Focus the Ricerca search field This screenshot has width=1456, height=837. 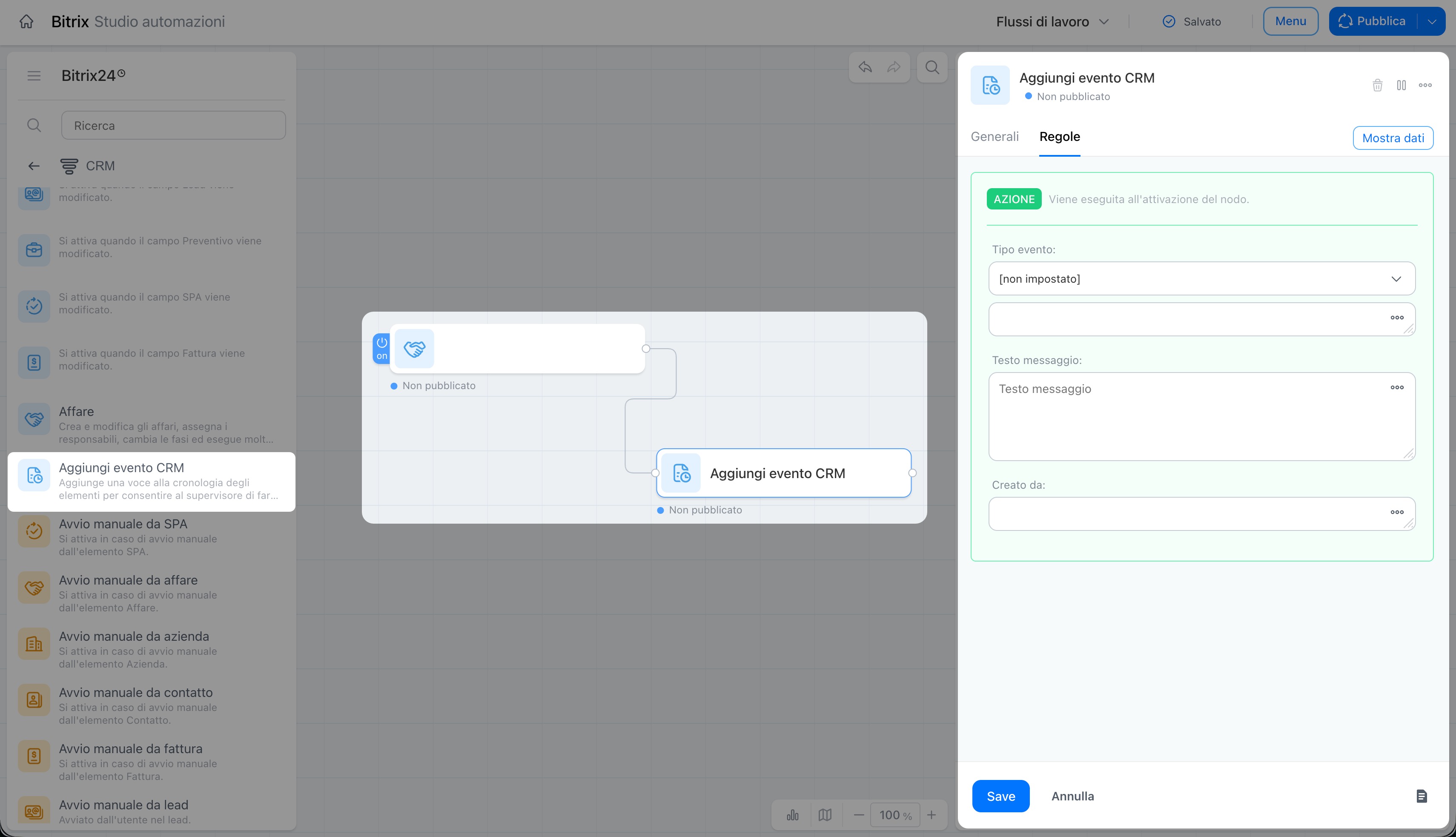coord(173,125)
